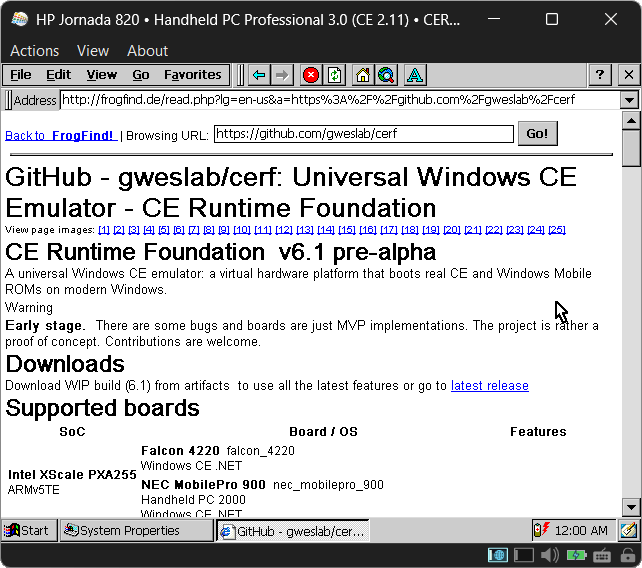Go back with the left arrow button

(259, 75)
